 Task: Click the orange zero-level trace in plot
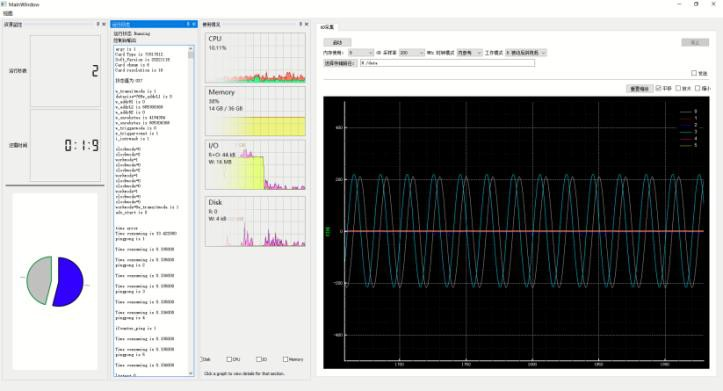click(525, 231)
